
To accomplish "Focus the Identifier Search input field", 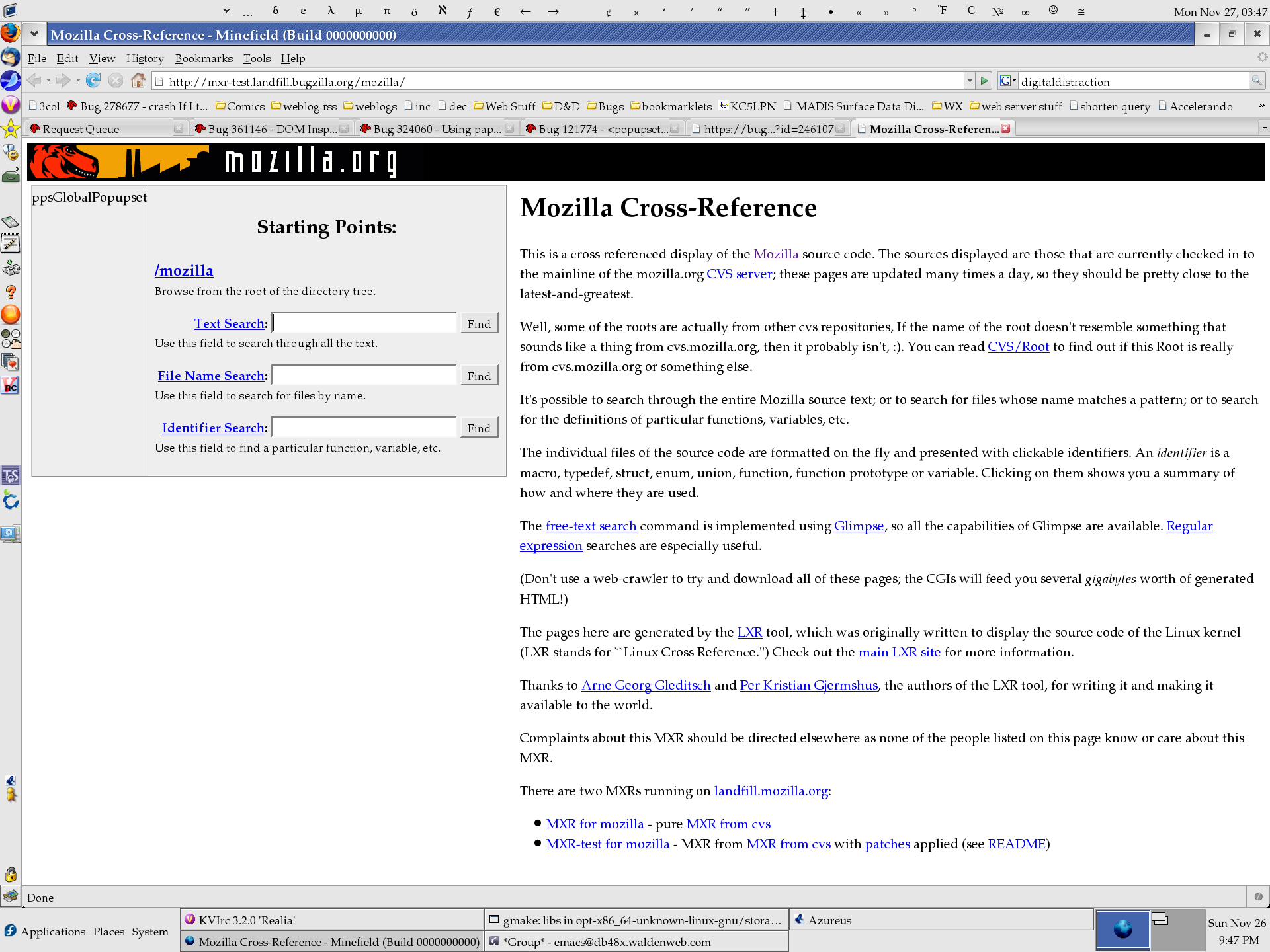I will [364, 427].
